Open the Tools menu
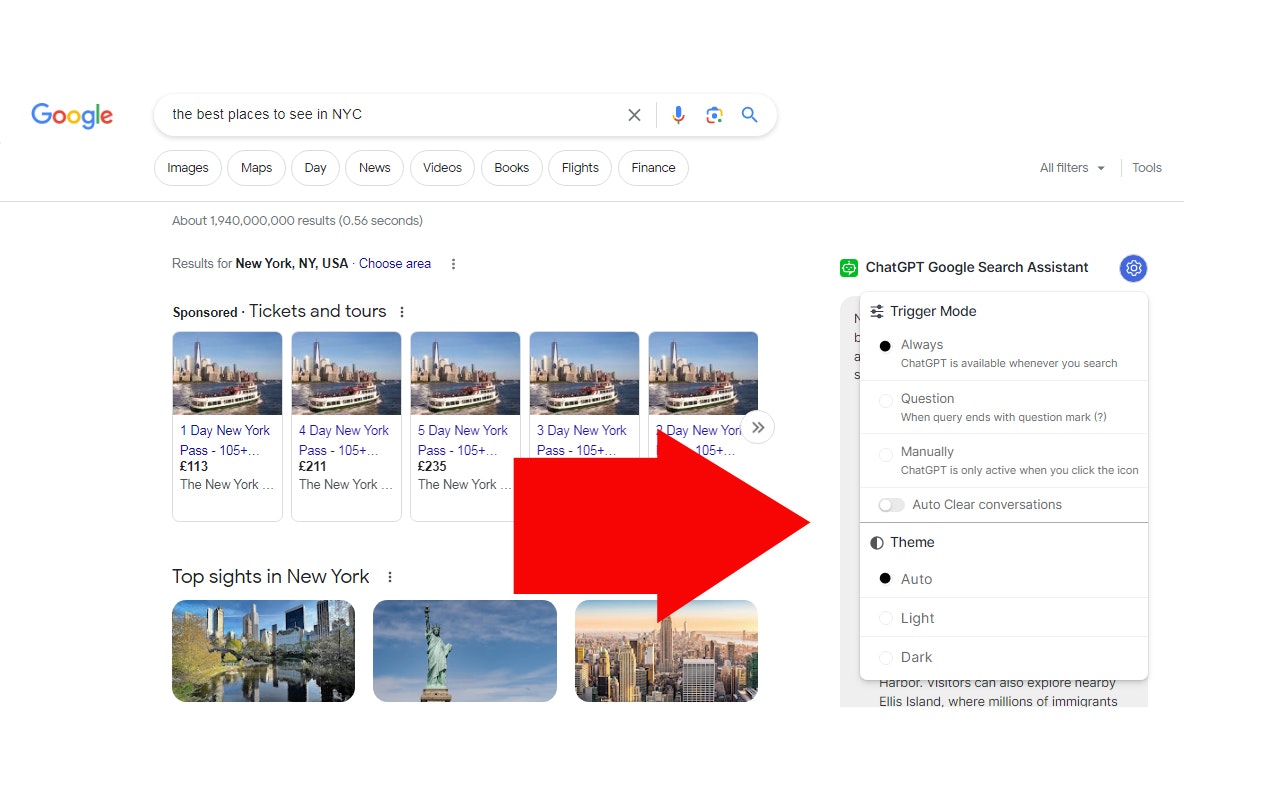 [x=1147, y=168]
